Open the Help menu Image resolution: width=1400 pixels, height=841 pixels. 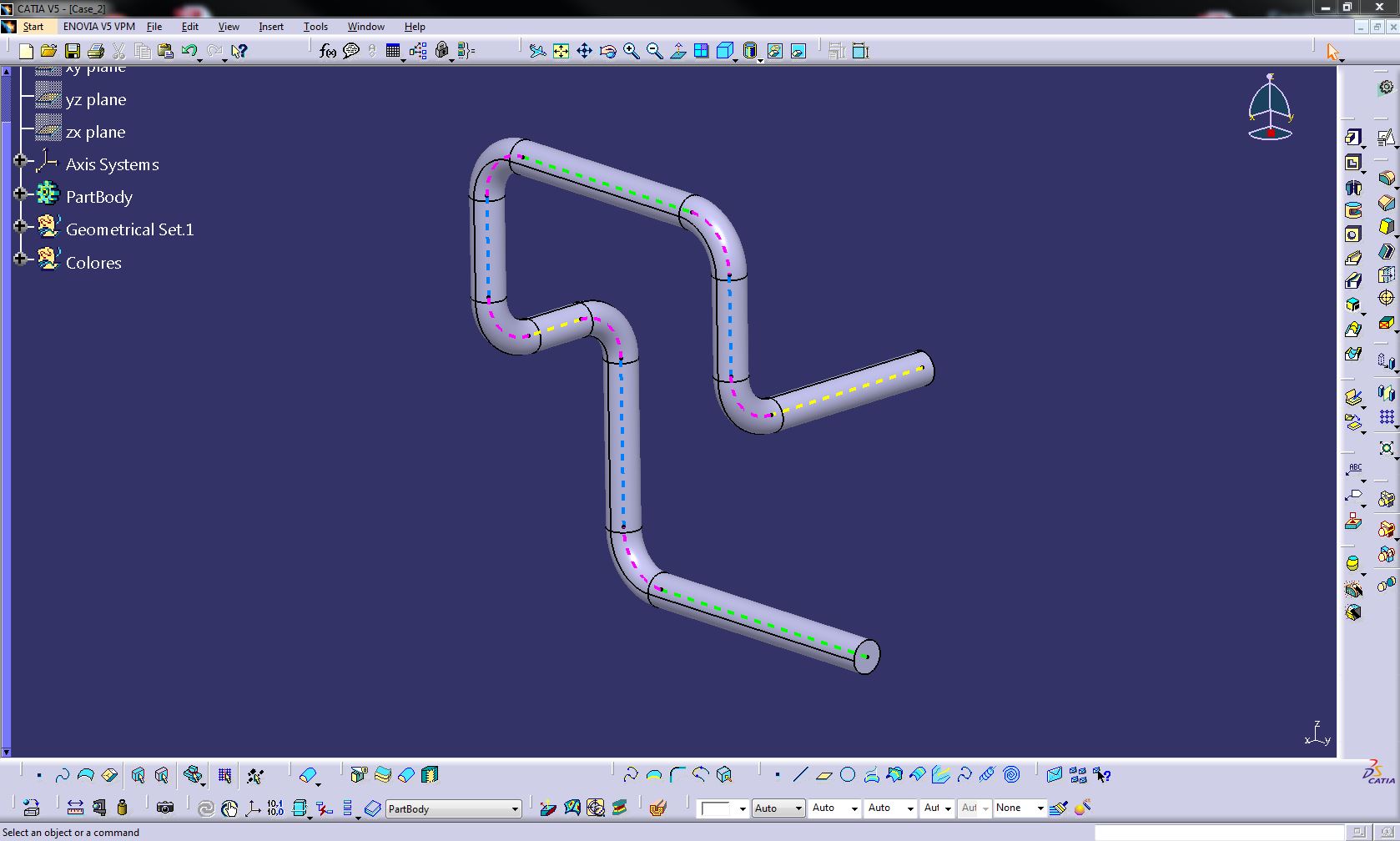pos(415,27)
